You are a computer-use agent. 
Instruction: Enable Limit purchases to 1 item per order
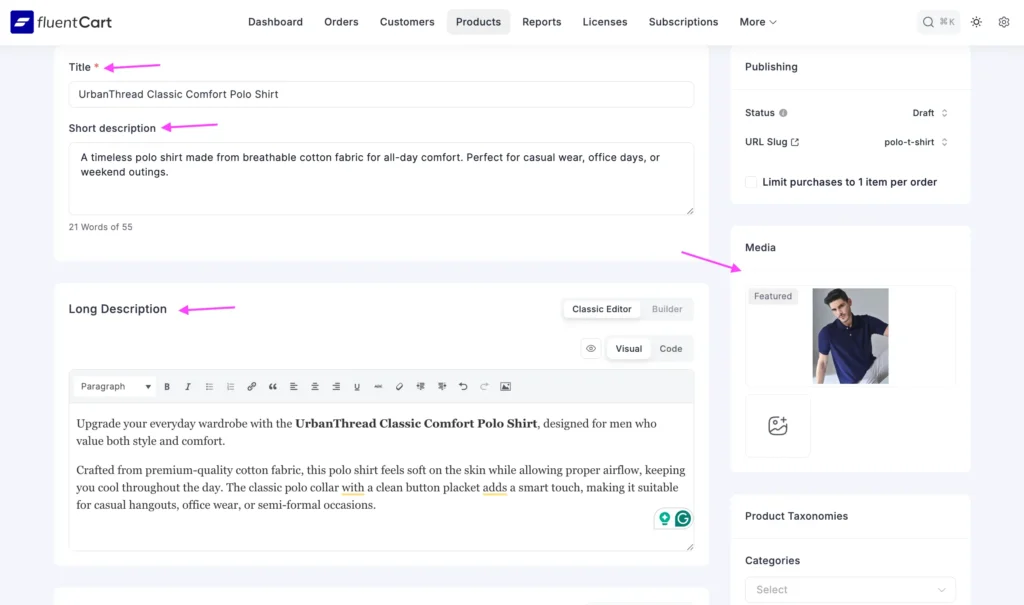click(751, 182)
